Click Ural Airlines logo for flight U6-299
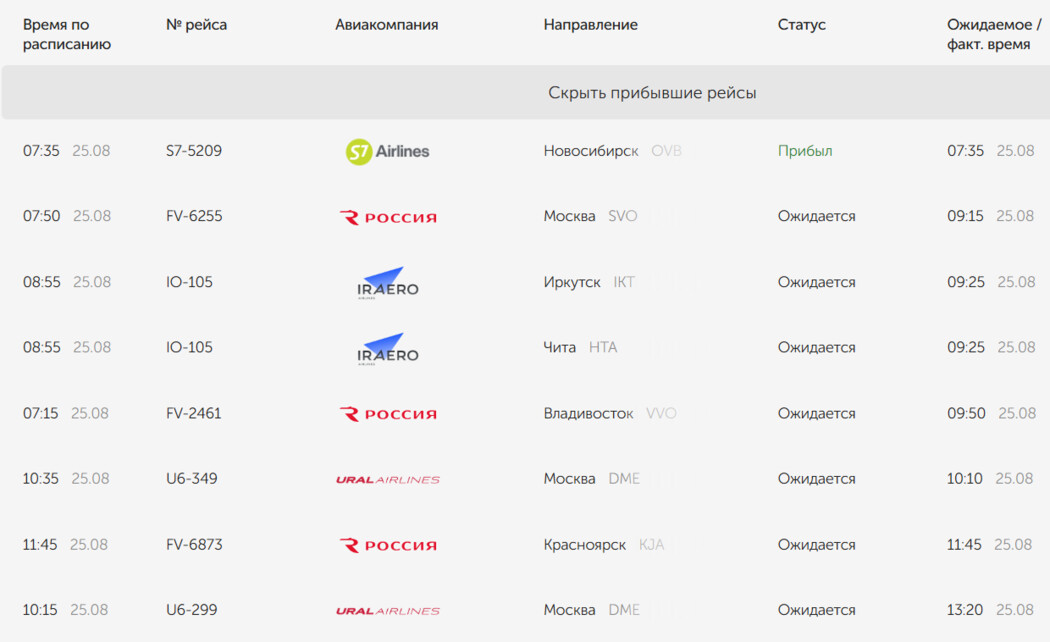Viewport: 1050px width, 642px height. click(387, 611)
